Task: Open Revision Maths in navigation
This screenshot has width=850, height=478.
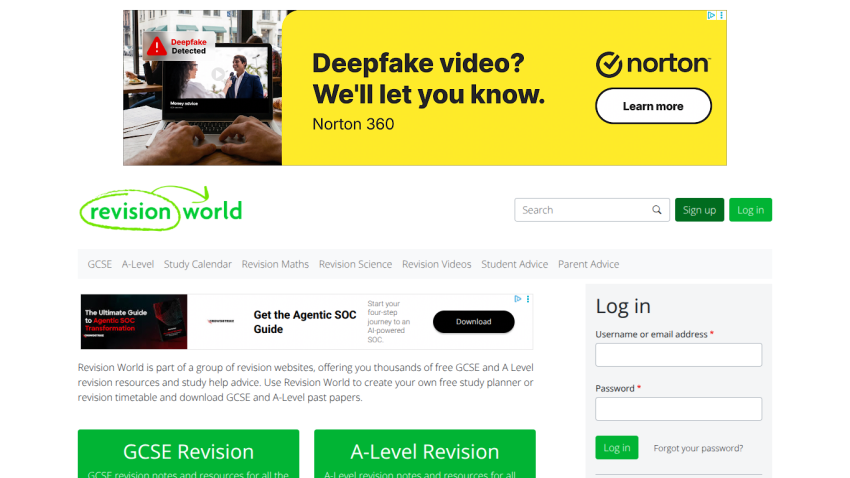Action: coord(275,264)
